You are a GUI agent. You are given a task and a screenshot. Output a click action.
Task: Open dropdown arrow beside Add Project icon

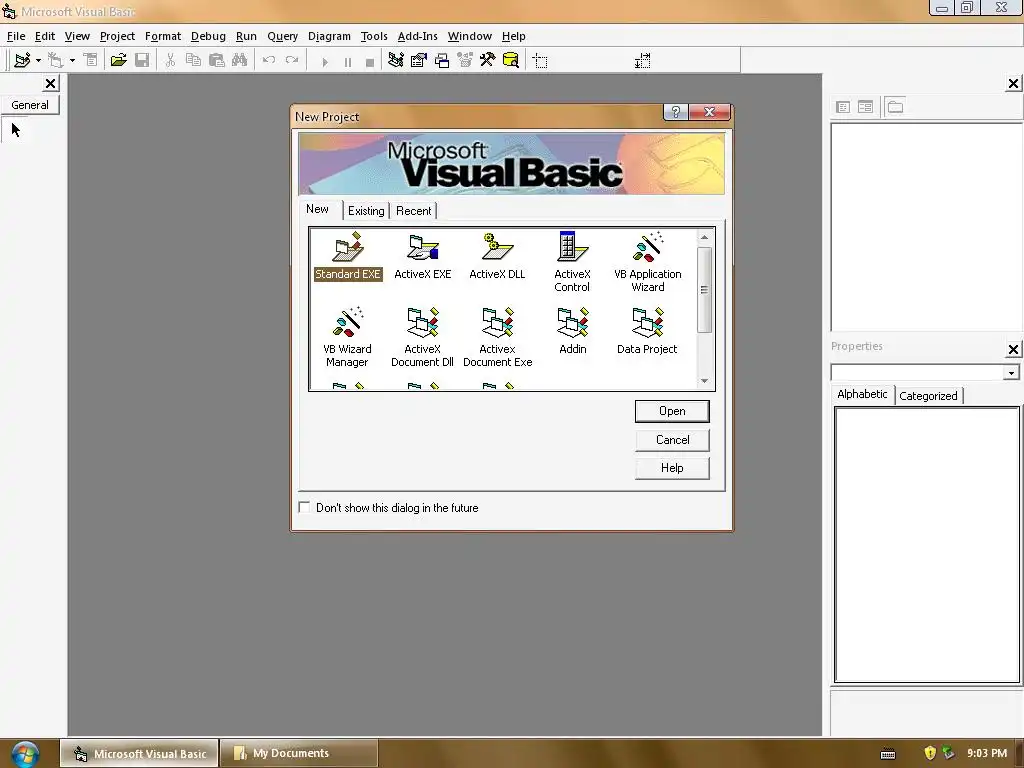[x=39, y=61]
